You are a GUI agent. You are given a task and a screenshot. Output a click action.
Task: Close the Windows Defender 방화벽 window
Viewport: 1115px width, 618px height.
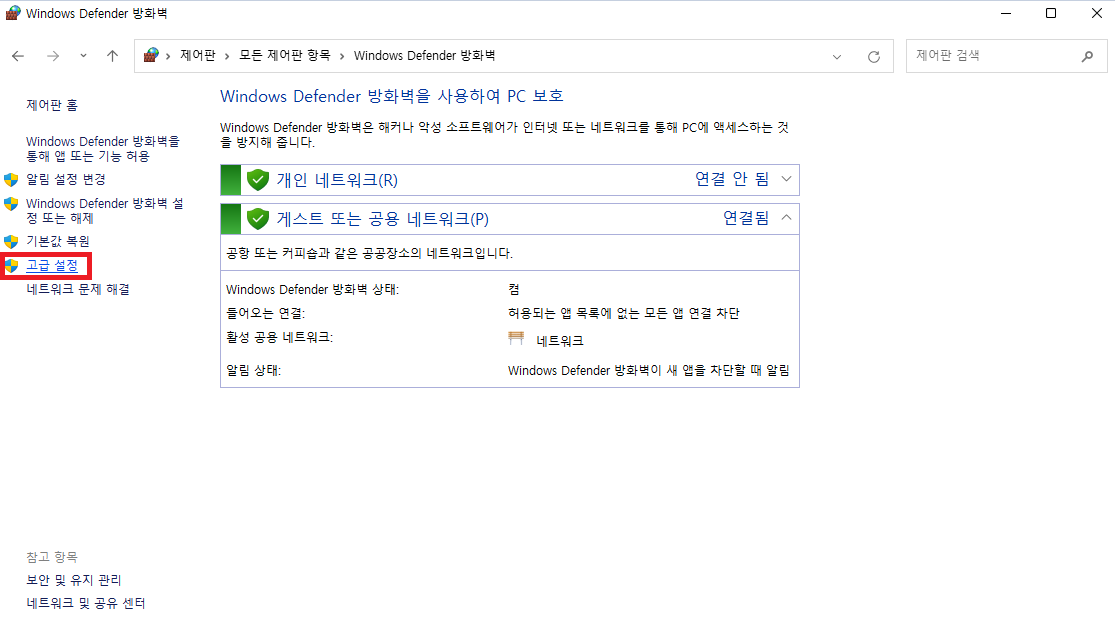tap(1097, 14)
